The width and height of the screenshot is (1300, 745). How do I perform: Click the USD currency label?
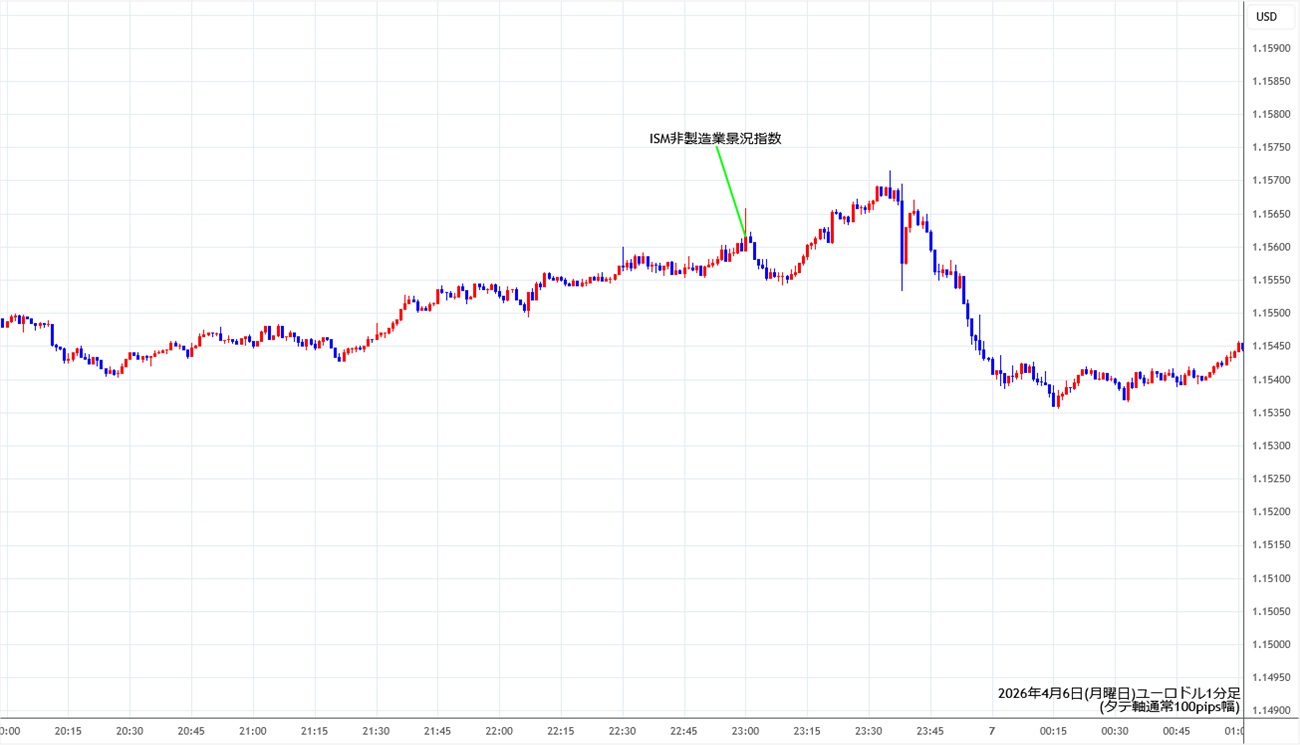point(1266,16)
